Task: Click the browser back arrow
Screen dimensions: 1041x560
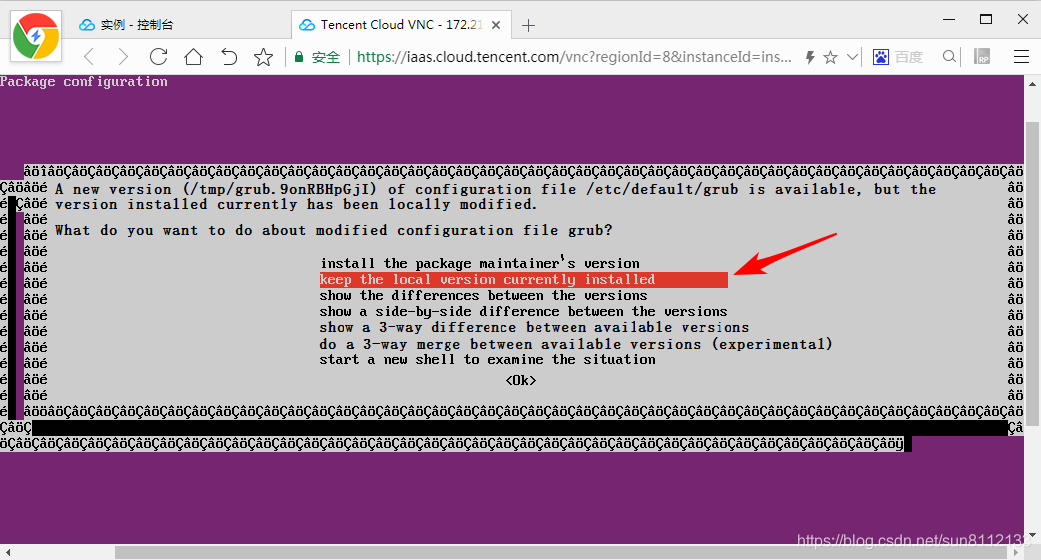Action: [x=89, y=57]
